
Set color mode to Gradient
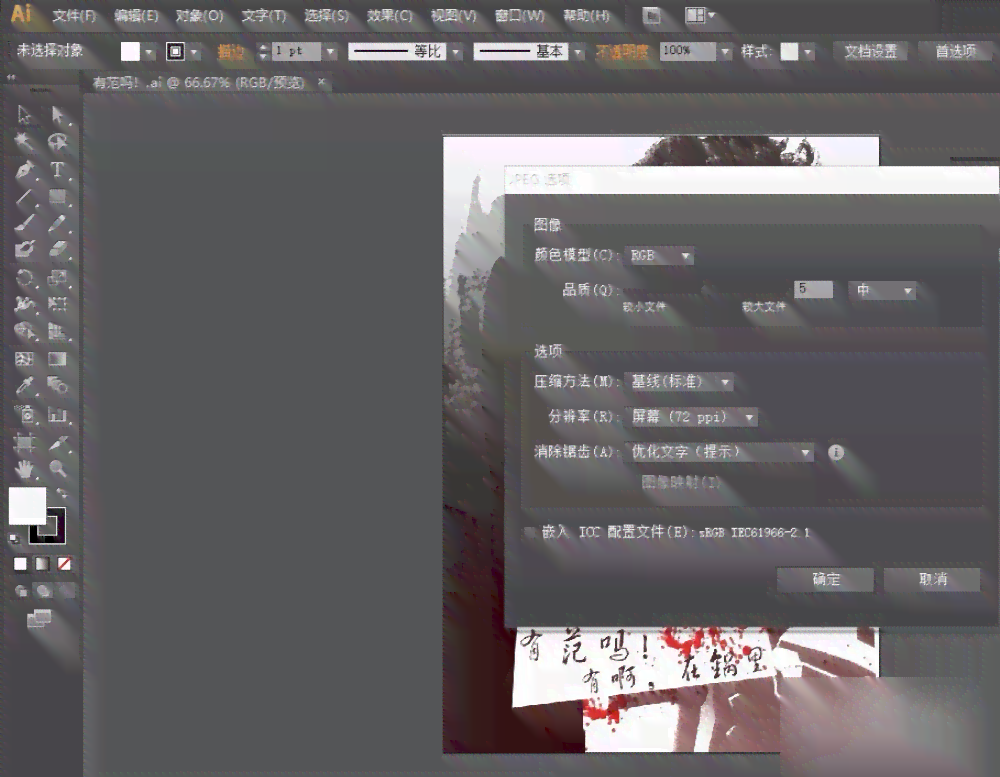click(42, 564)
